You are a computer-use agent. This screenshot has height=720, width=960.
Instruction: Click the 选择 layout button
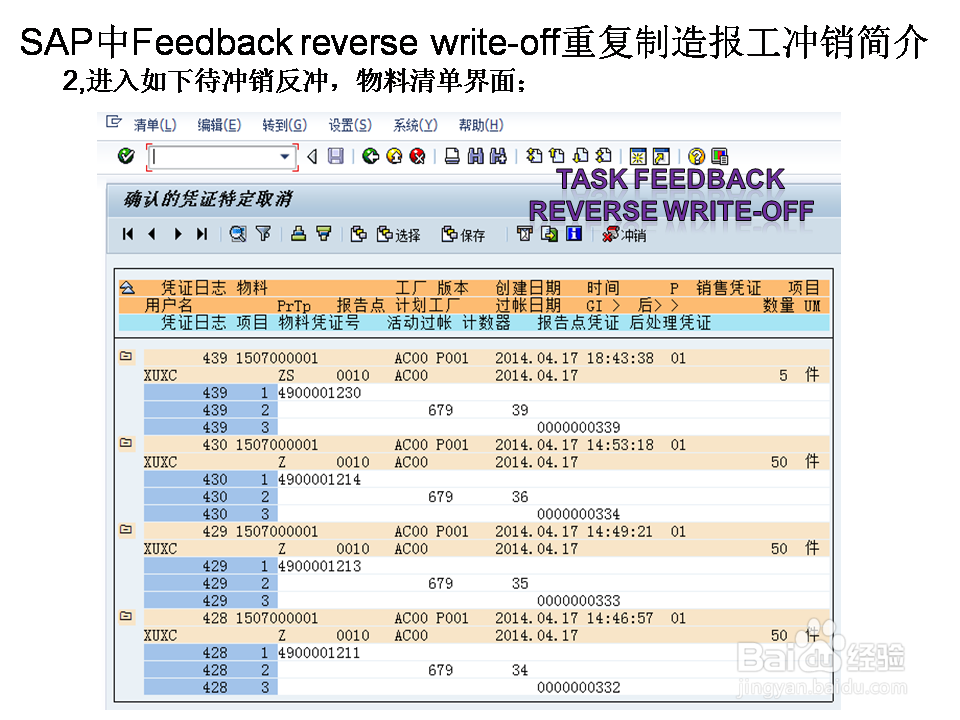[x=399, y=234]
